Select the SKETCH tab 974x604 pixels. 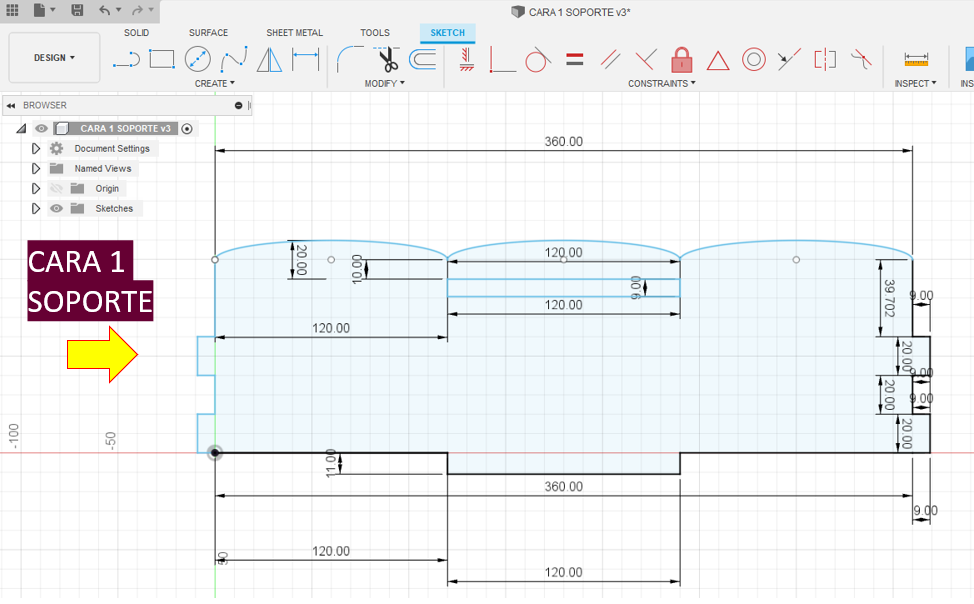point(447,33)
